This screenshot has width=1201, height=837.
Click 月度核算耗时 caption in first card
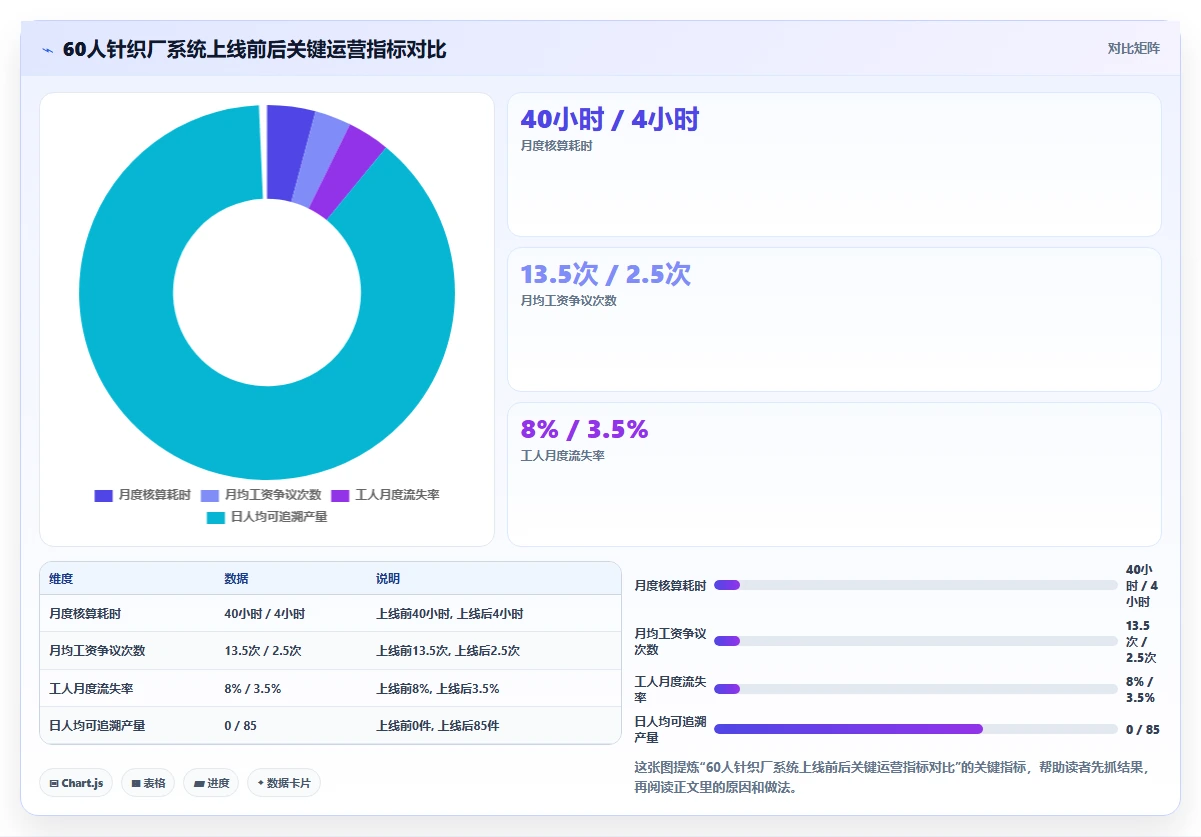tap(556, 146)
